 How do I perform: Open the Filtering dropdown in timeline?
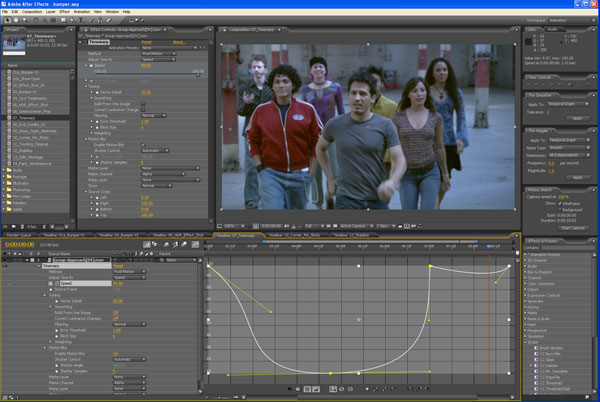click(x=129, y=324)
